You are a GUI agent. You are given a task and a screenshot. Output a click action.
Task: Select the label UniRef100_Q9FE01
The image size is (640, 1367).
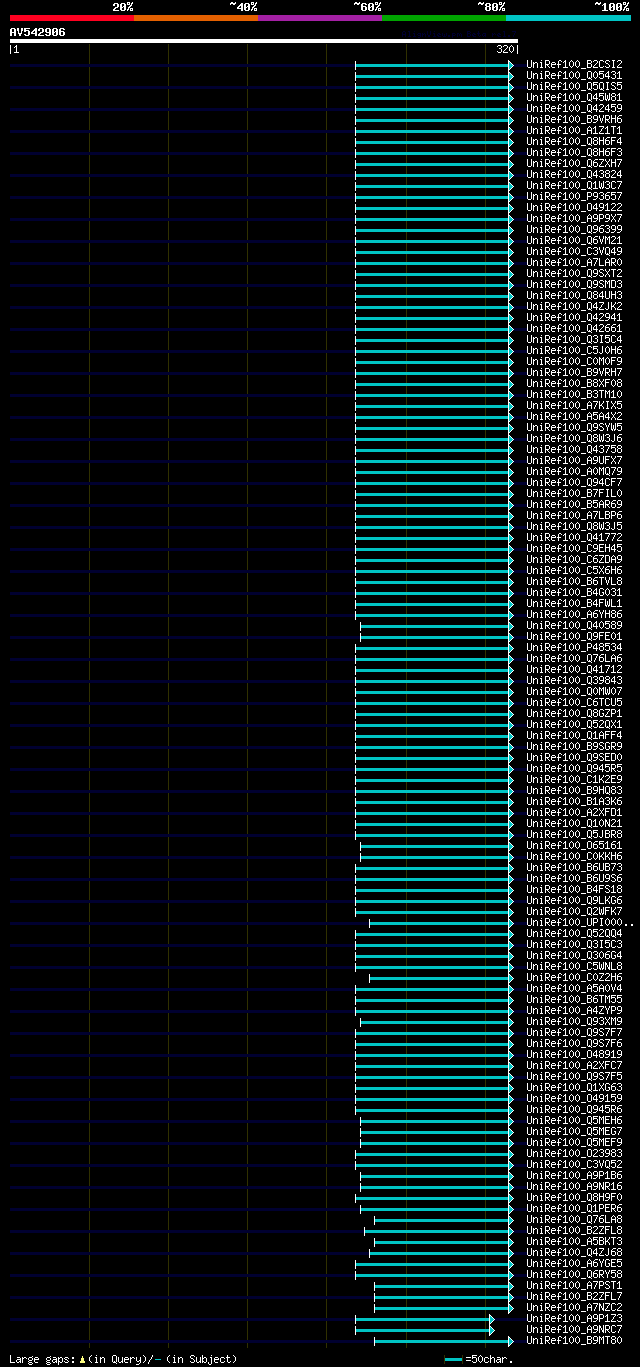[x=574, y=636]
